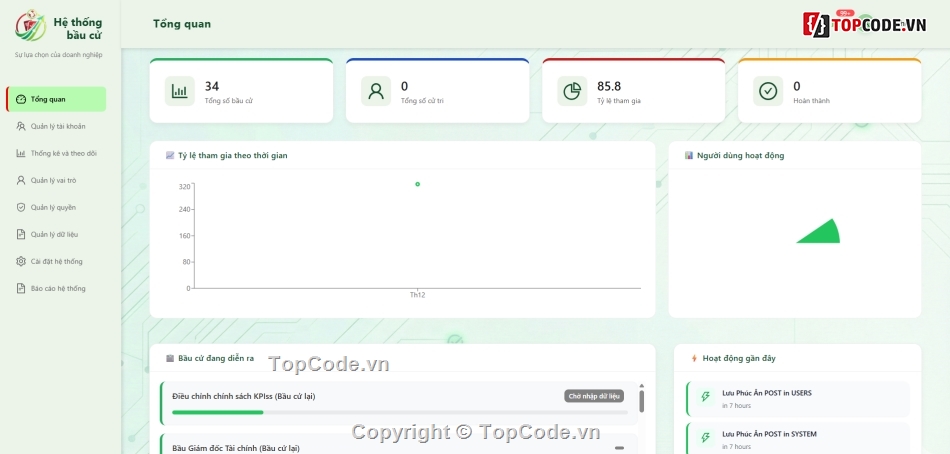This screenshot has height=454, width=950.
Task: Click icon beside Người dùng hoạt động title
Action: point(689,156)
